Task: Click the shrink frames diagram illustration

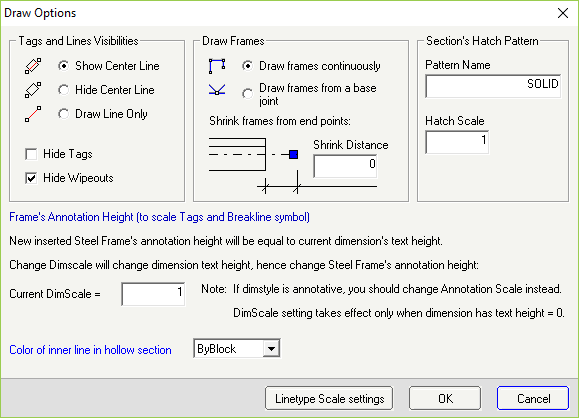Action: tap(292, 165)
